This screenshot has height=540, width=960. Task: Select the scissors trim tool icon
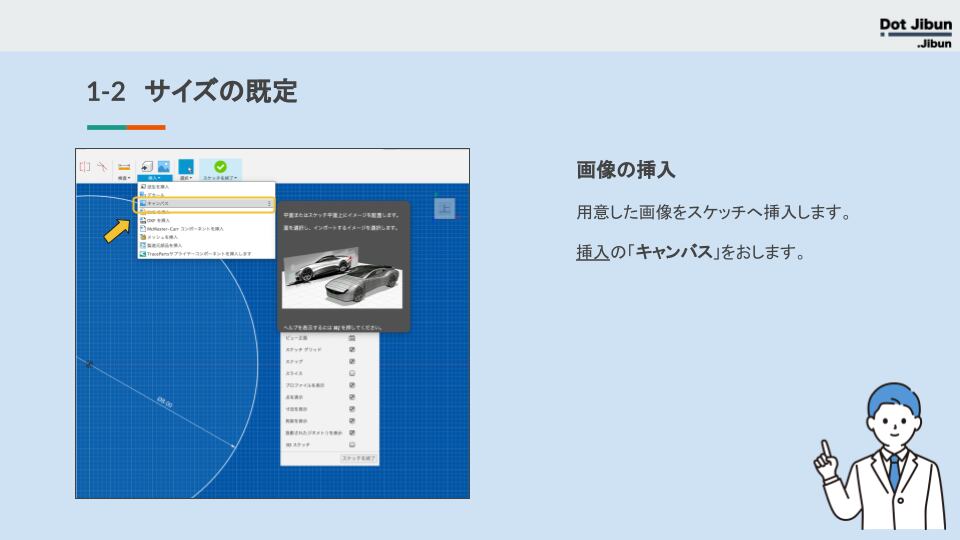click(x=102, y=167)
